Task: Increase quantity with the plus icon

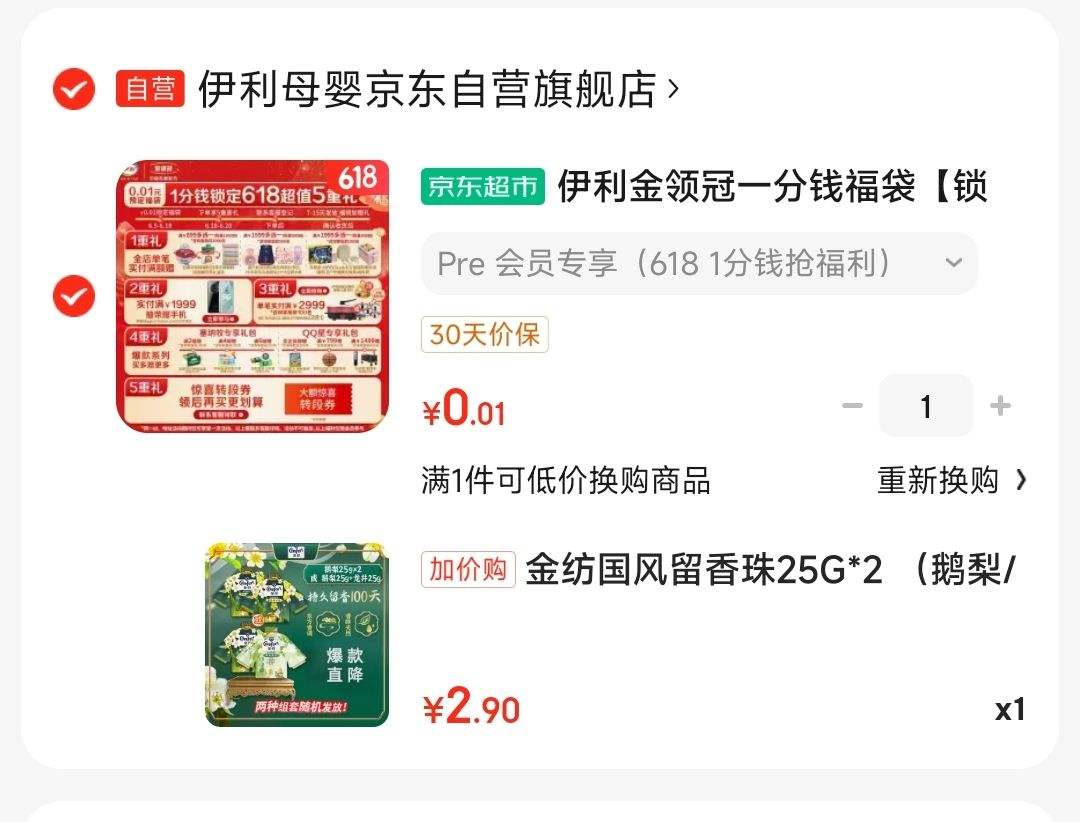Action: click(x=1000, y=406)
